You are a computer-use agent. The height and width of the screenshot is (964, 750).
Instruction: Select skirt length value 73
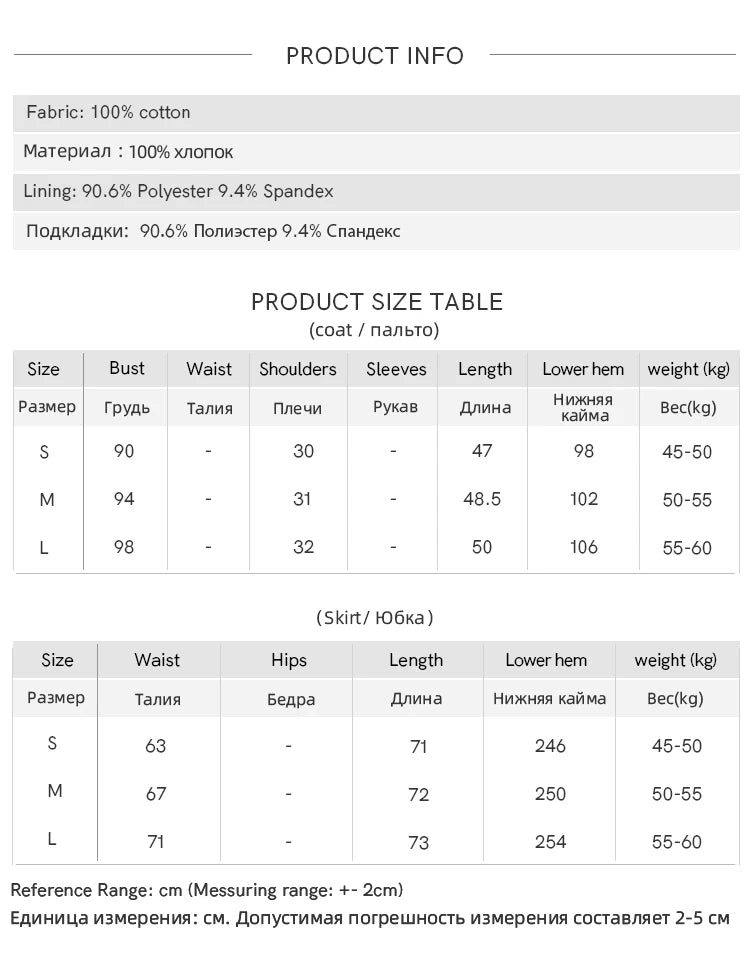coord(419,842)
